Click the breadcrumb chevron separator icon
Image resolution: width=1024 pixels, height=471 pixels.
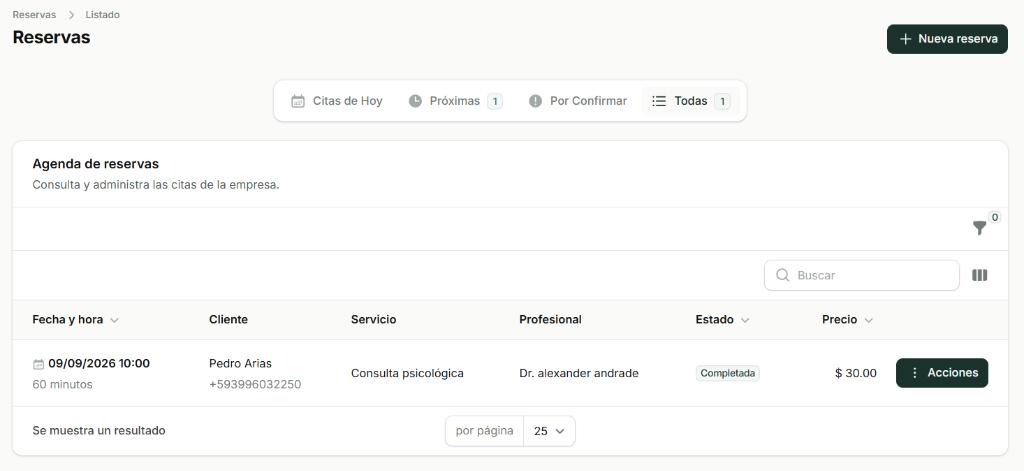click(x=71, y=15)
